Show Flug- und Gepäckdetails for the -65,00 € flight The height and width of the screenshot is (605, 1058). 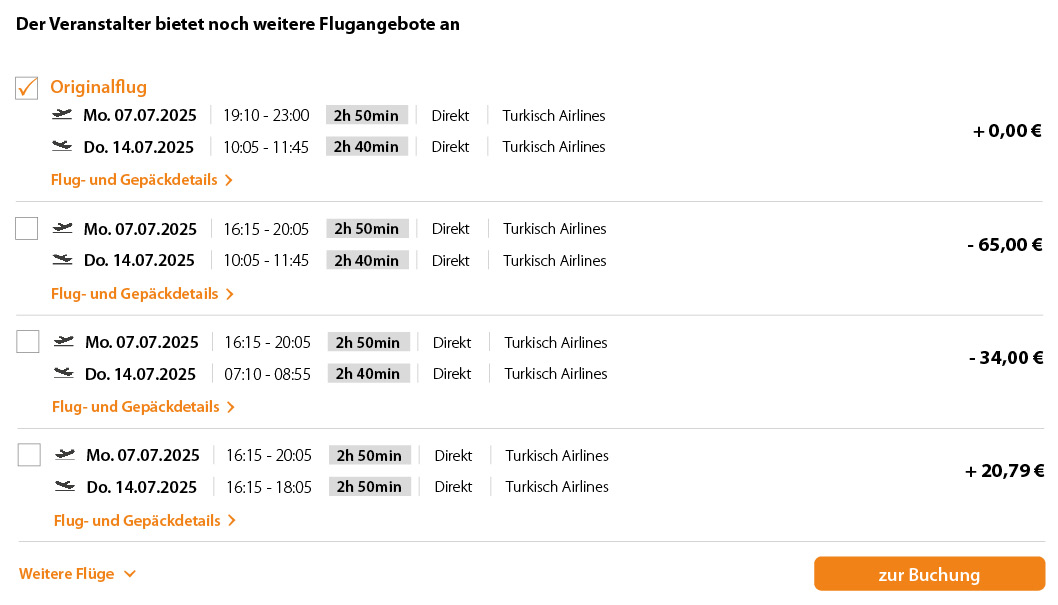pyautogui.click(x=141, y=294)
